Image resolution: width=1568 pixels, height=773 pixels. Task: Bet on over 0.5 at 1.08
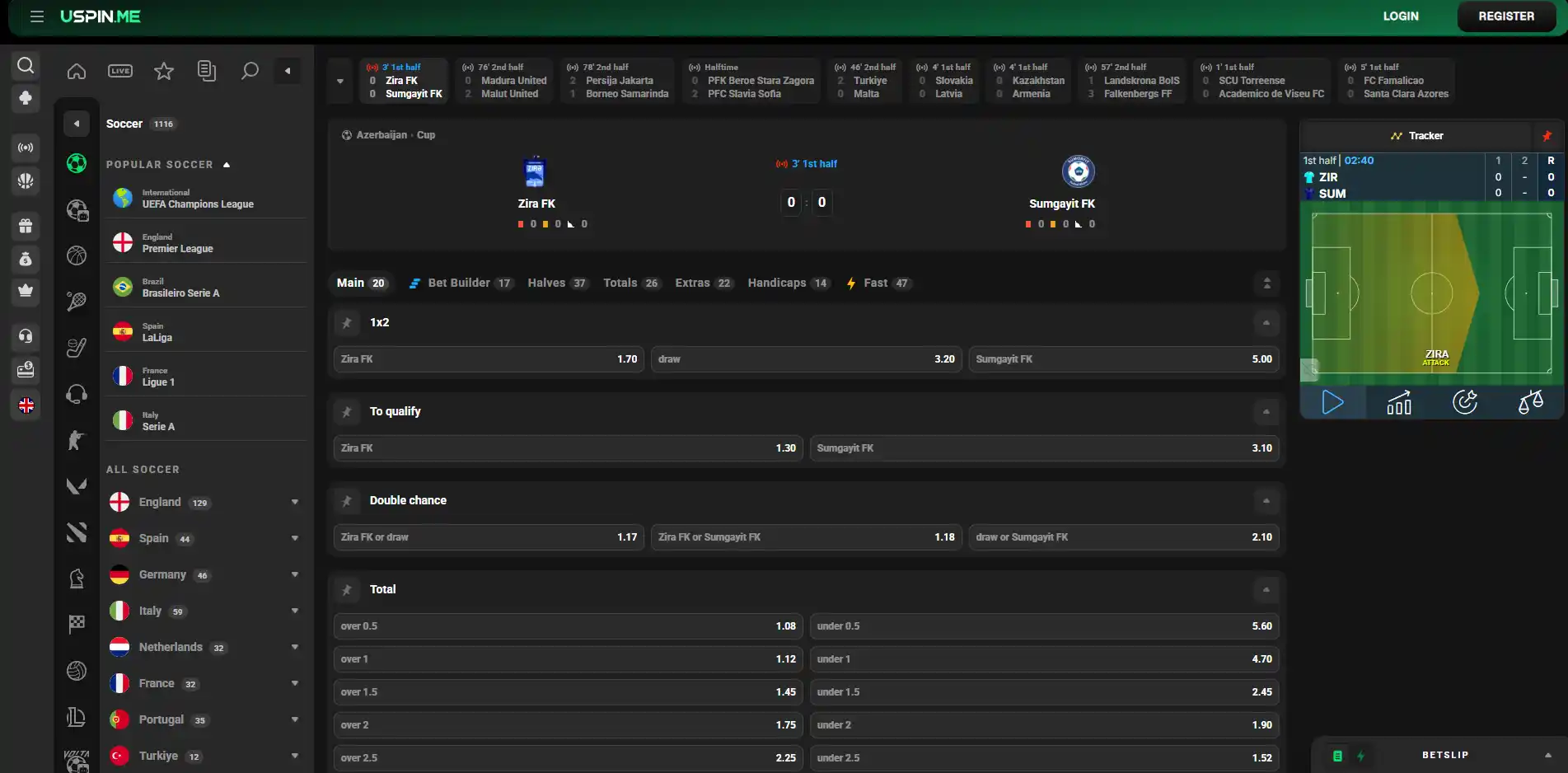point(569,626)
